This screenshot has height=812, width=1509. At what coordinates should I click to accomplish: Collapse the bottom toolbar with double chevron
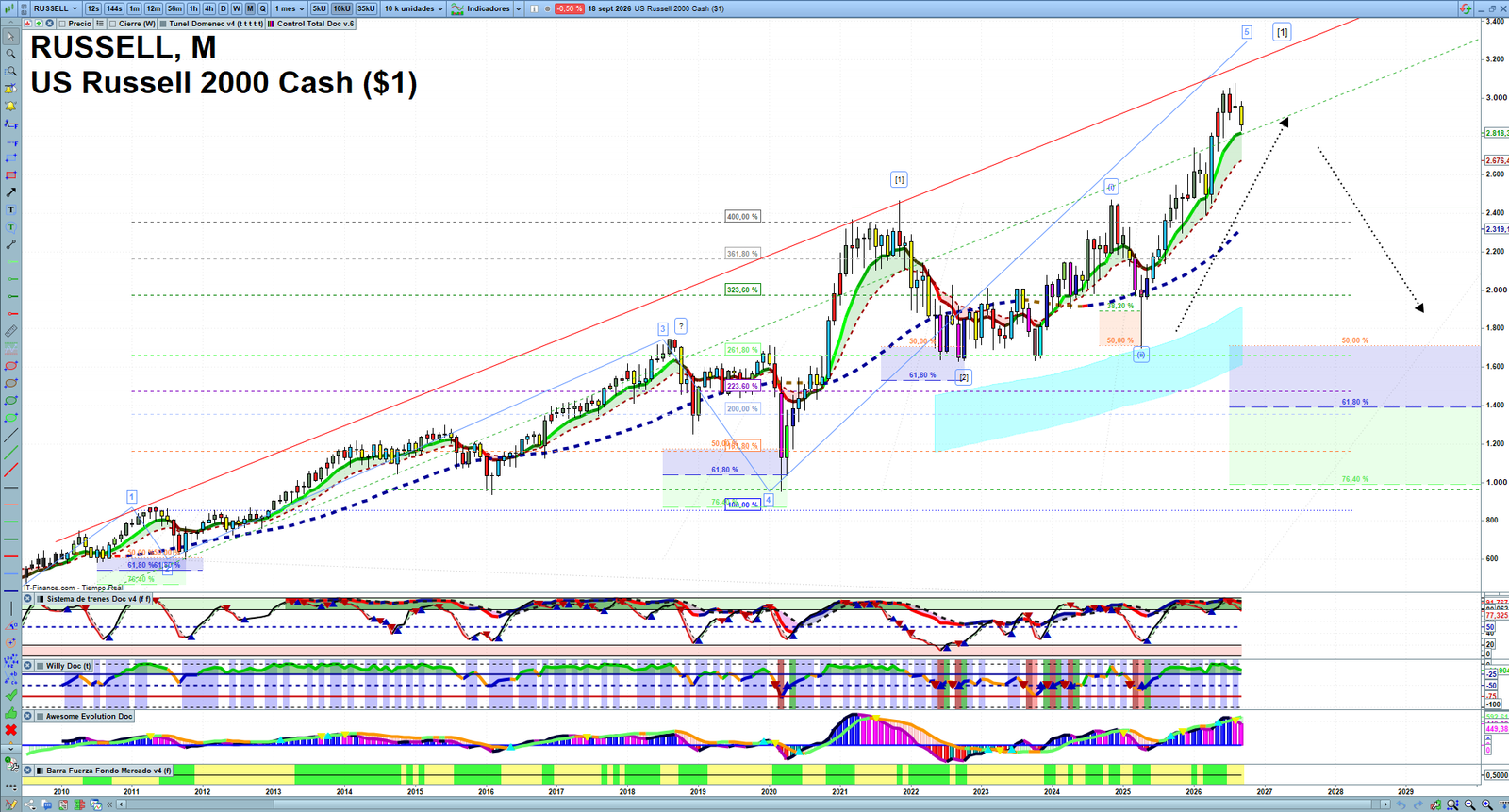pos(109,804)
